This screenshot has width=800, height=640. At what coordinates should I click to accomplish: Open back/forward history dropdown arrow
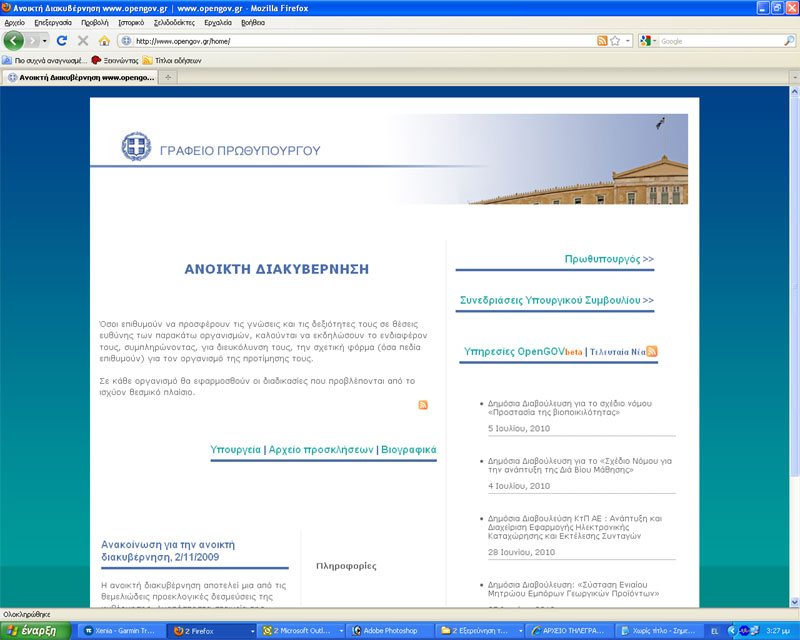pos(45,41)
